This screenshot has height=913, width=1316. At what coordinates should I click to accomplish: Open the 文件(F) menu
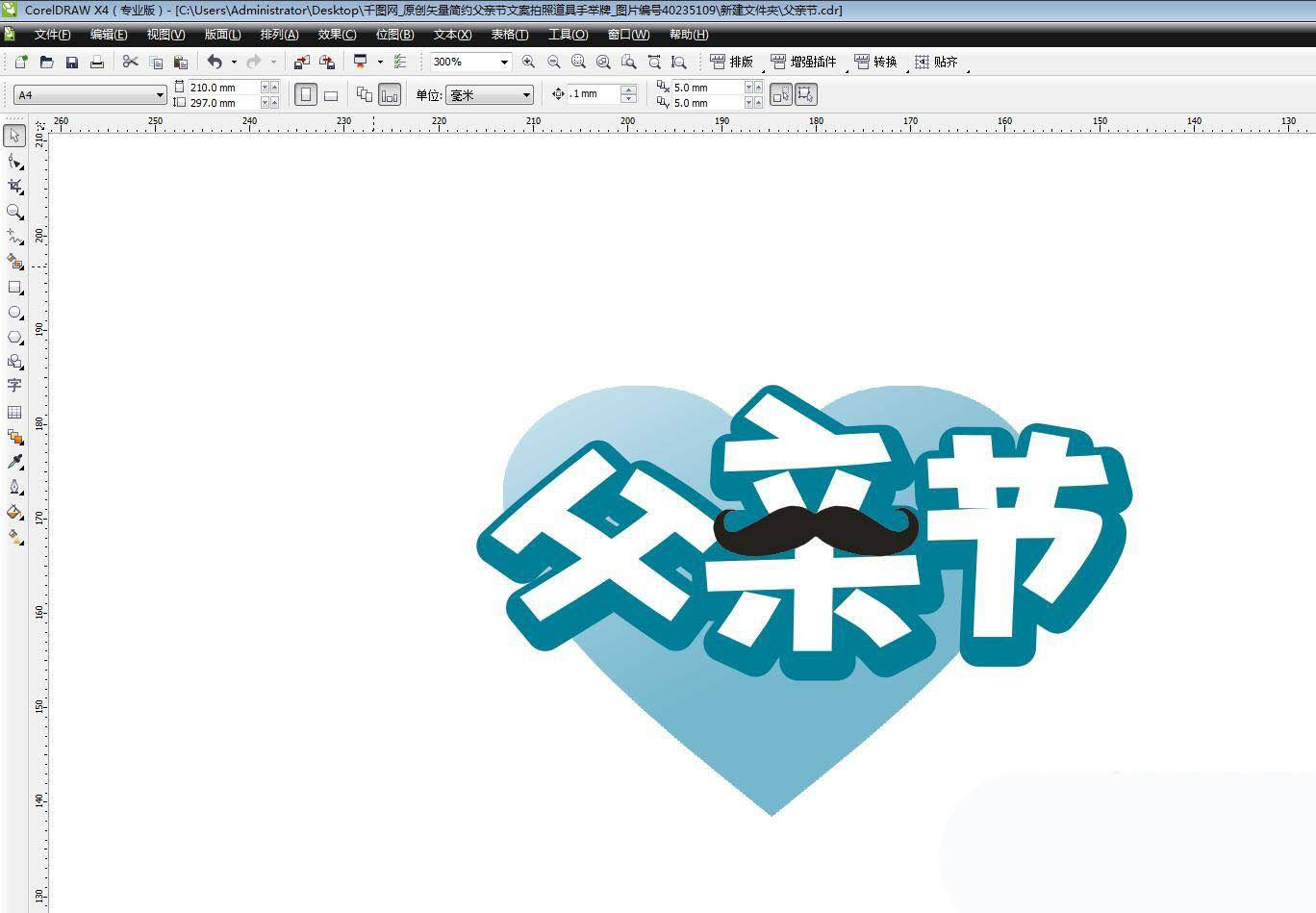[52, 35]
